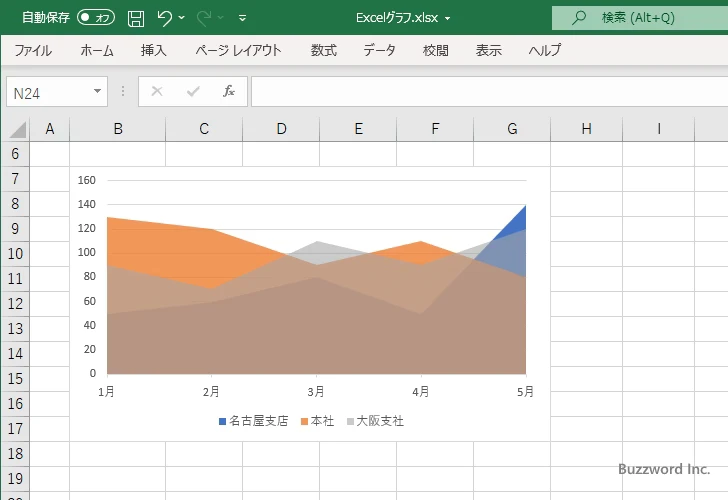The image size is (728, 500).
Task: Click the formula bar Cancel X icon
Action: point(157,91)
